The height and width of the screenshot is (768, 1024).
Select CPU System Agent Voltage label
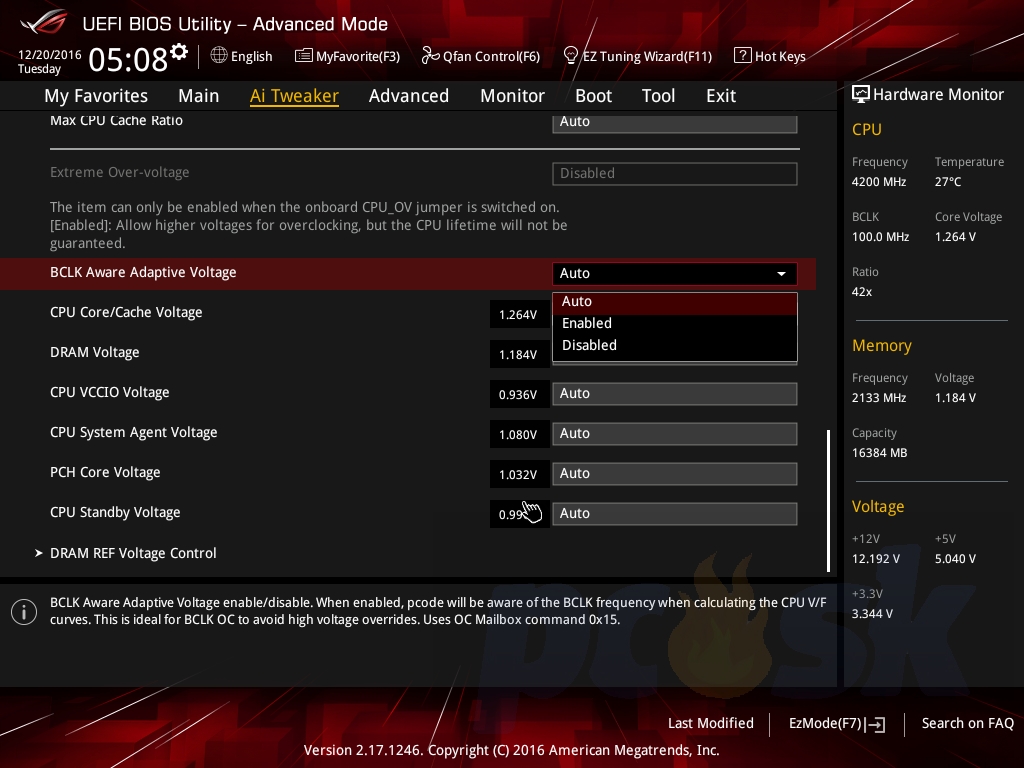coord(133,432)
